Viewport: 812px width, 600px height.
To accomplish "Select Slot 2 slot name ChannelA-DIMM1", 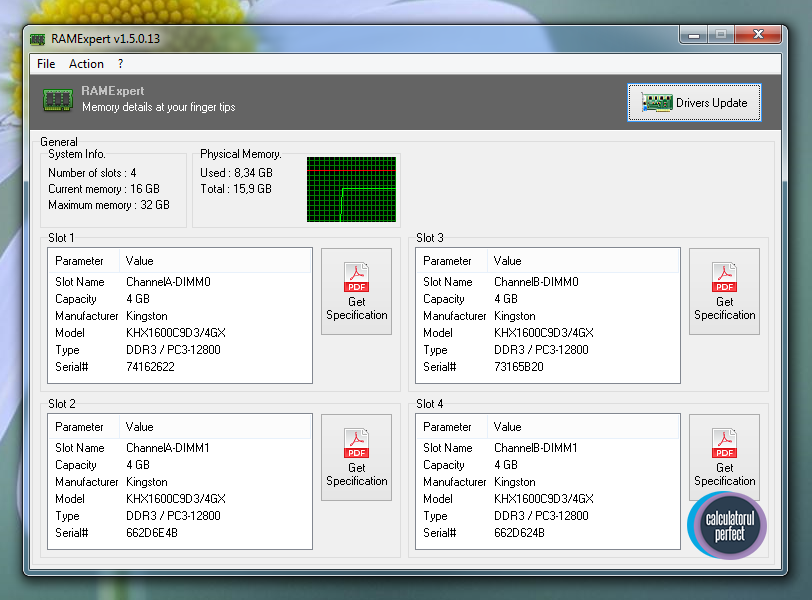I will pyautogui.click(x=168, y=448).
